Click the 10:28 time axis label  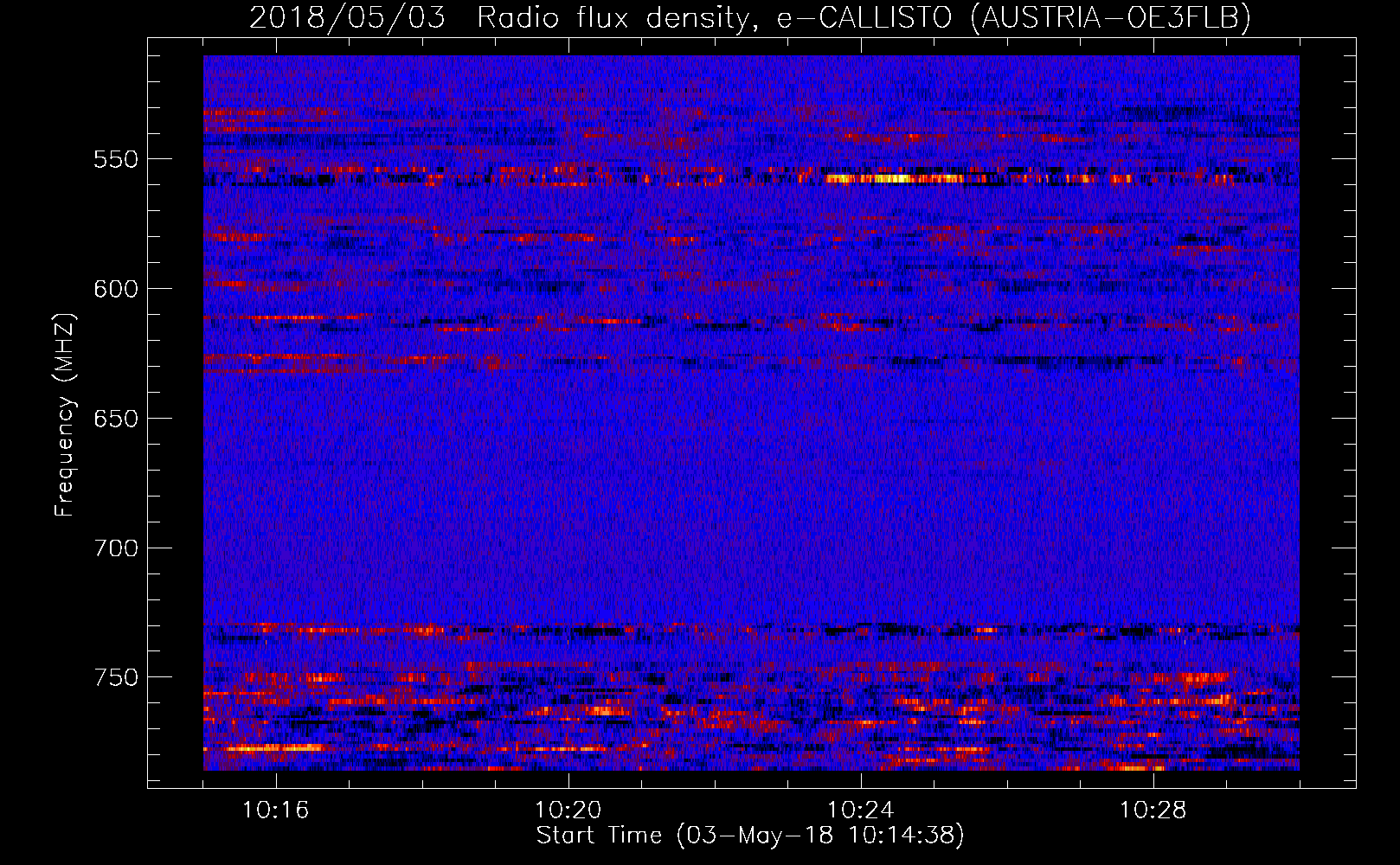pyautogui.click(x=1153, y=811)
